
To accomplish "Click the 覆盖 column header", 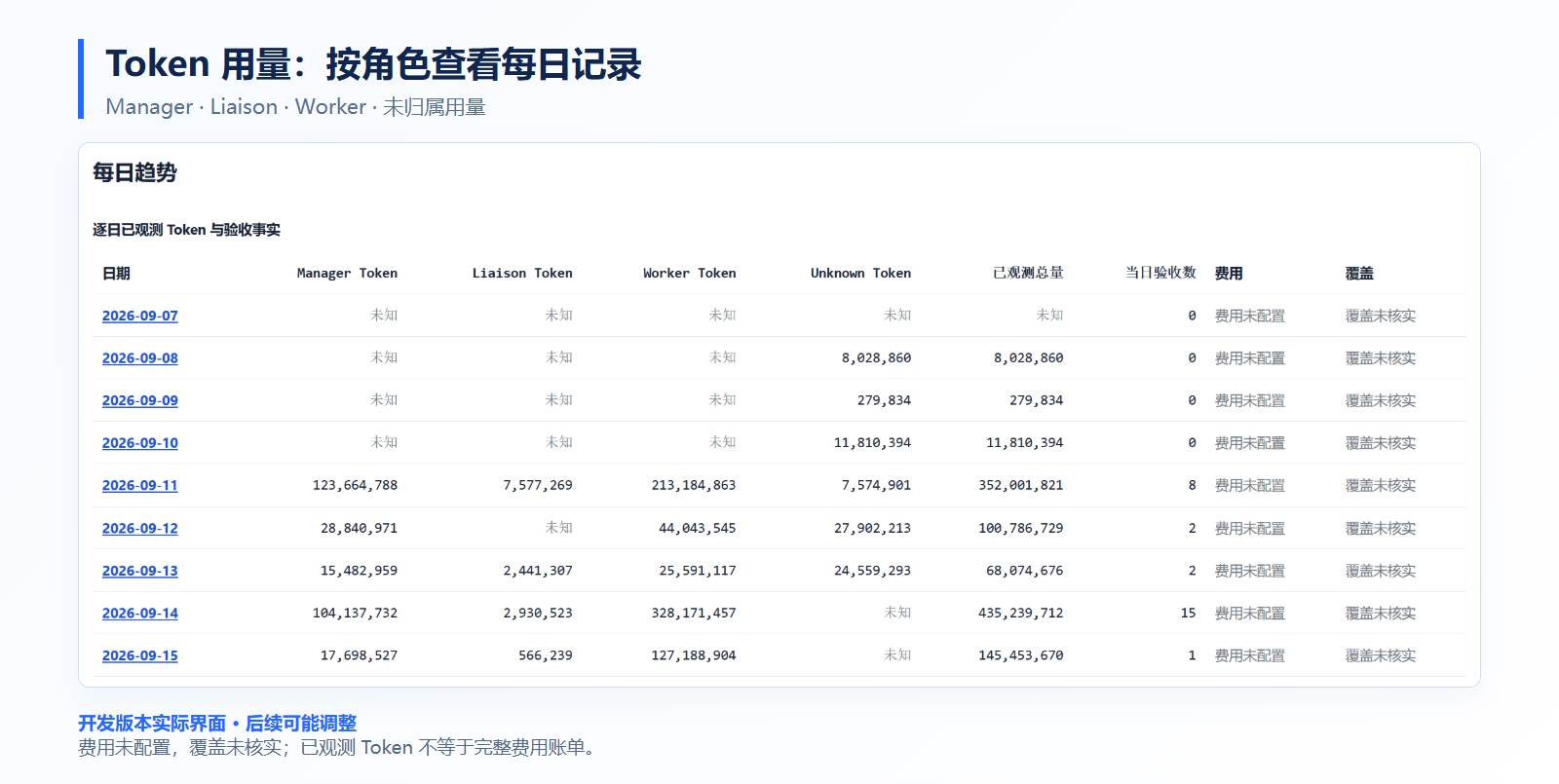I will click(x=1359, y=273).
